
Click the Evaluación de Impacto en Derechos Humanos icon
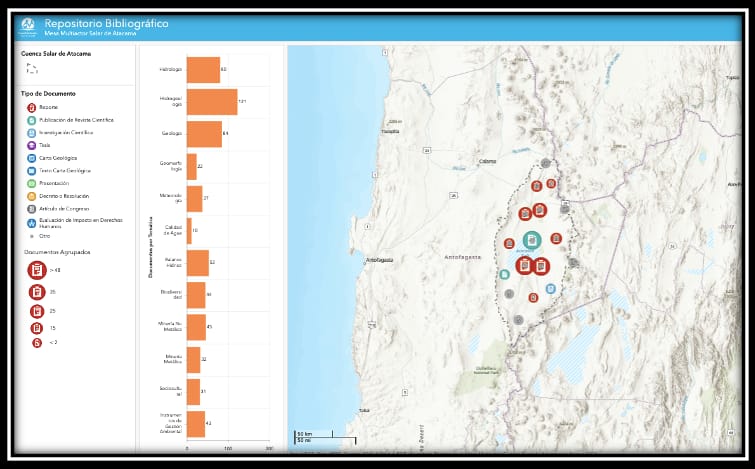[x=32, y=222]
